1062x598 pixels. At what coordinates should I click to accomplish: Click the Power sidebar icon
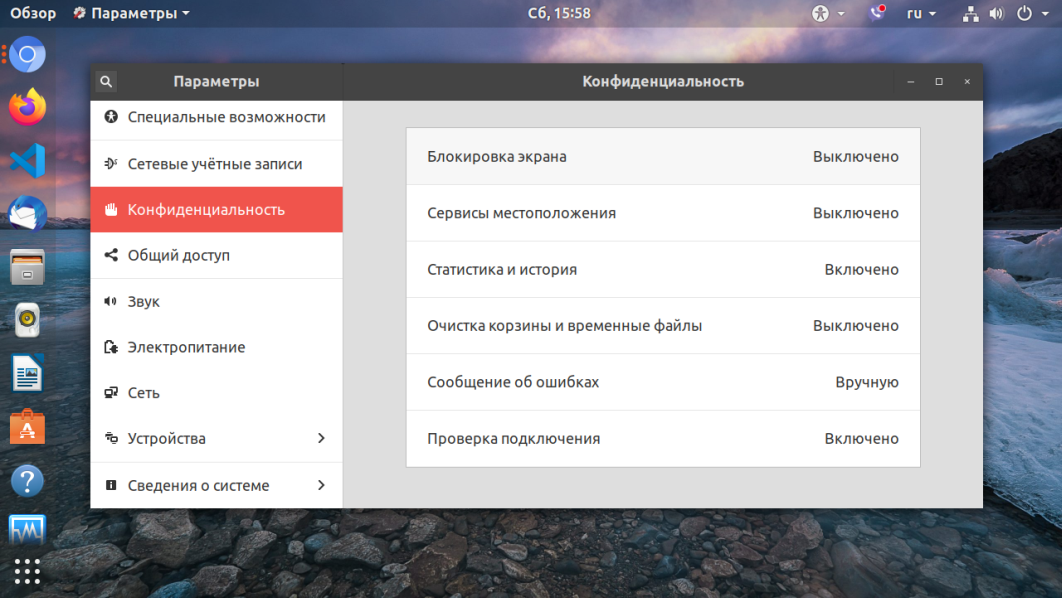pyautogui.click(x=111, y=347)
